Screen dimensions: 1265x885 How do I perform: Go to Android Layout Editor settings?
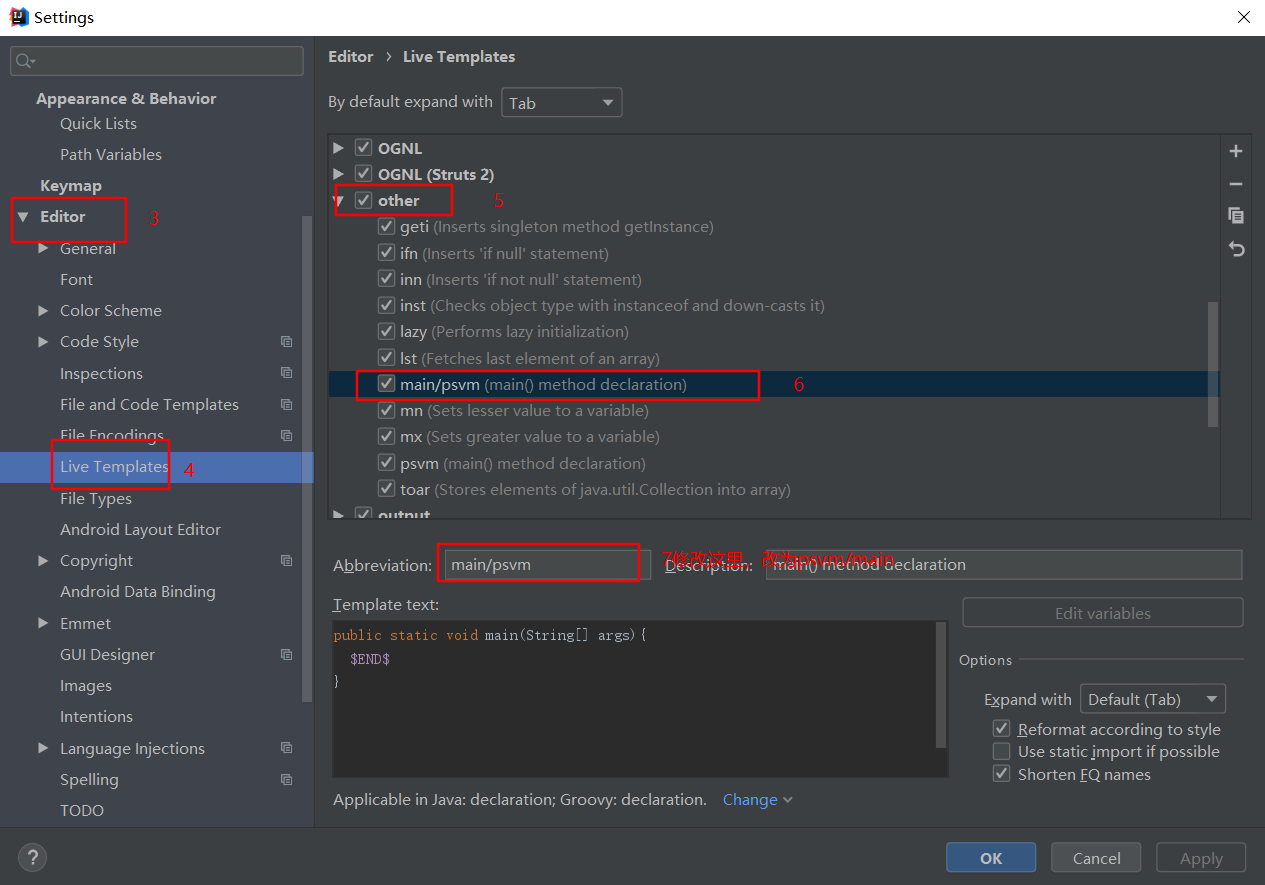pyautogui.click(x=140, y=530)
